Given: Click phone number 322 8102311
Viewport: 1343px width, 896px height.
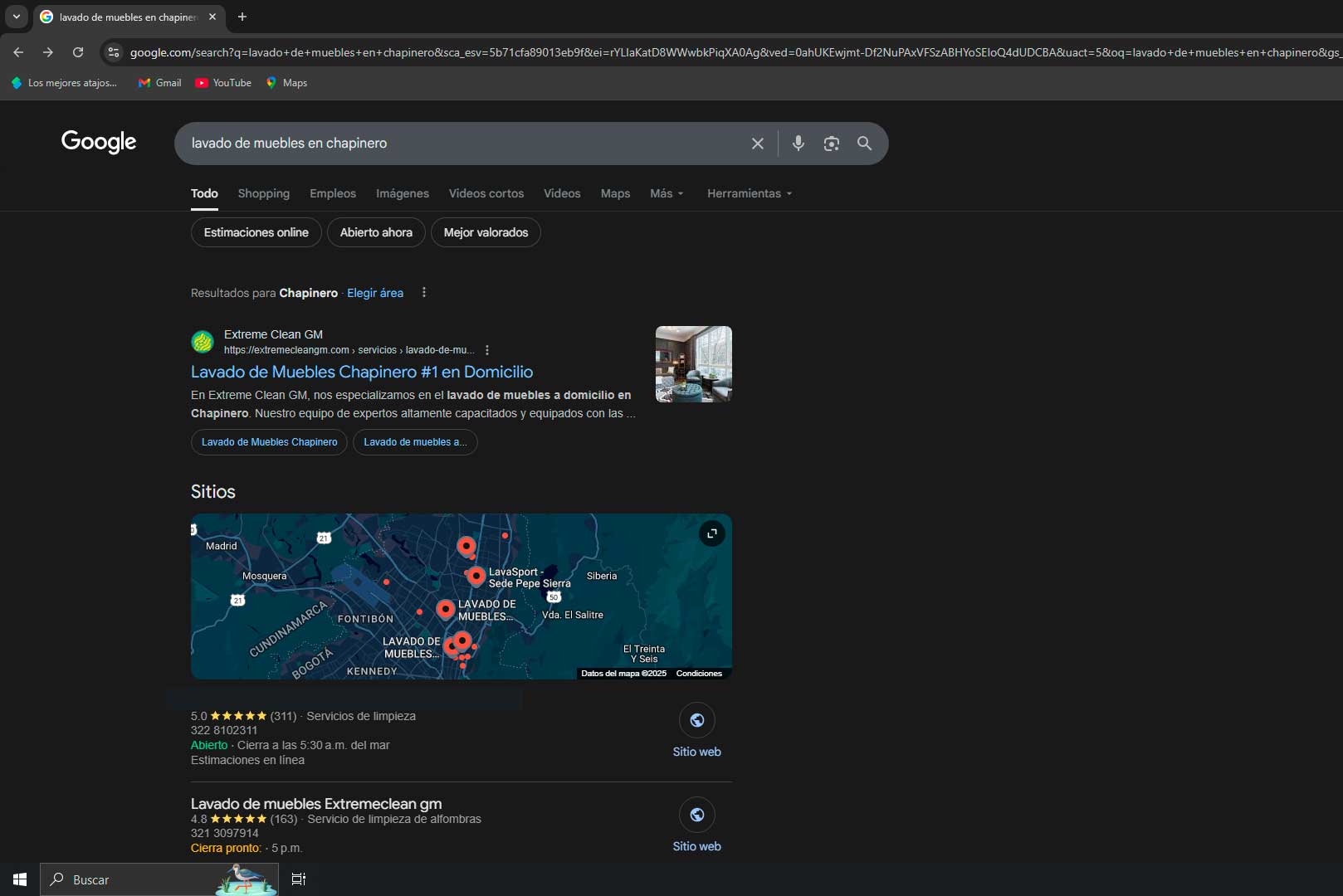Looking at the screenshot, I should pos(224,731).
